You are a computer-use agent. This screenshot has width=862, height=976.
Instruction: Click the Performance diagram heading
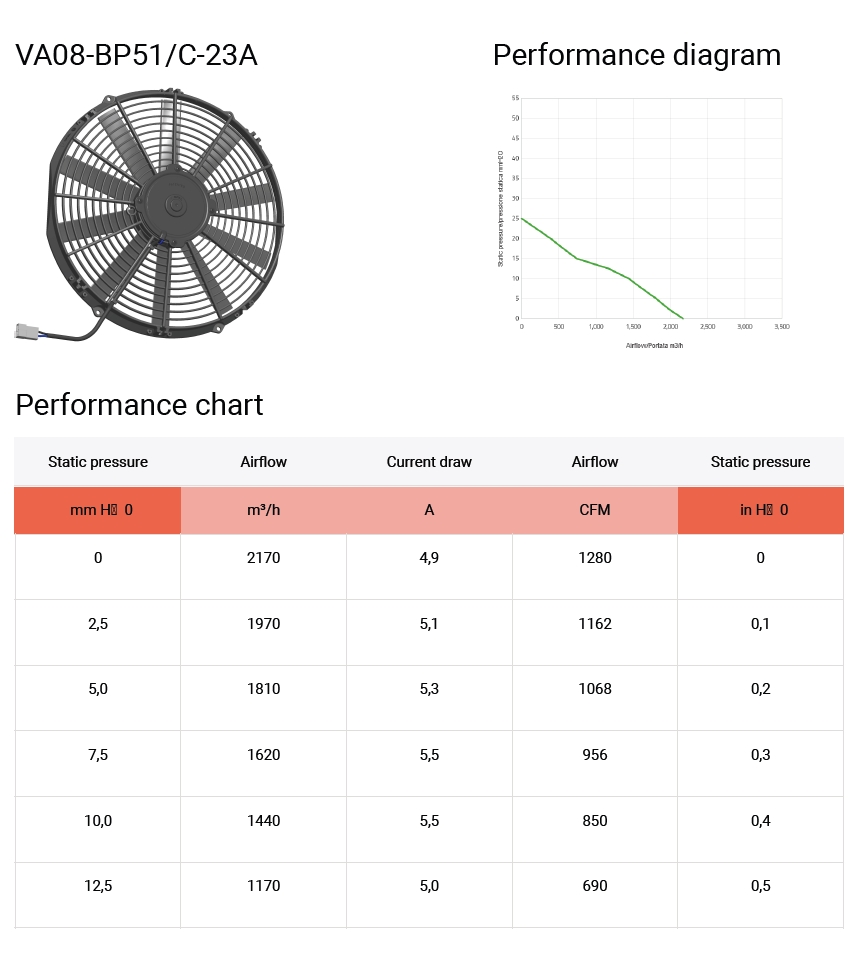[x=636, y=56]
